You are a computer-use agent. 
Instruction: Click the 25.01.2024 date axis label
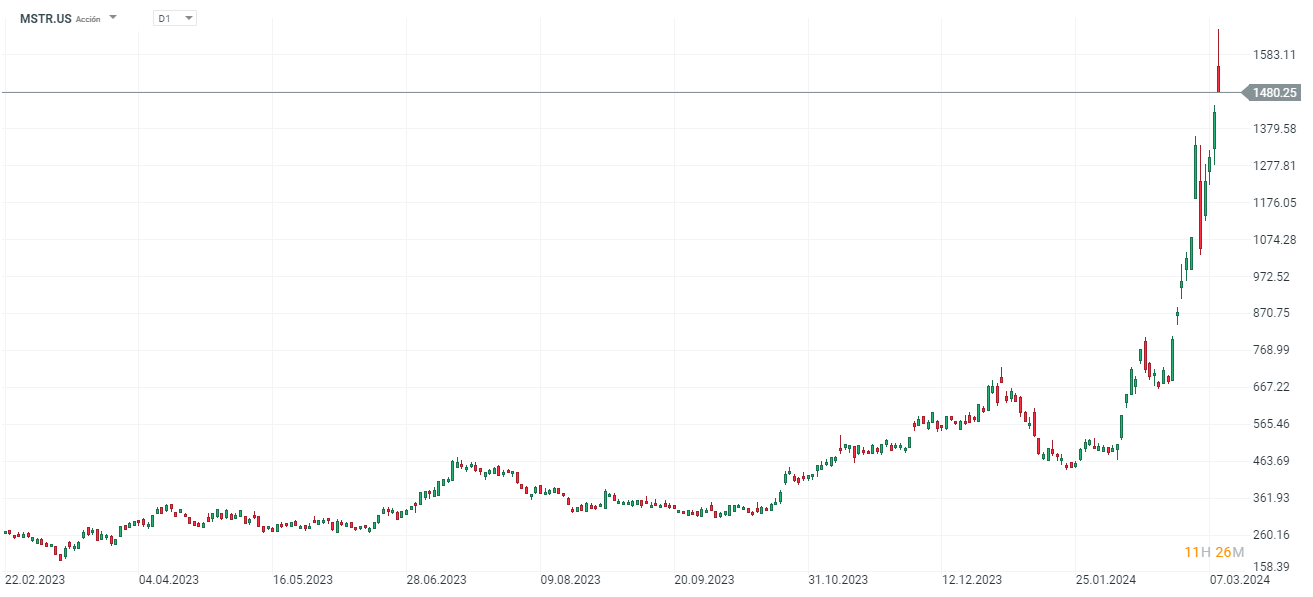1106,580
